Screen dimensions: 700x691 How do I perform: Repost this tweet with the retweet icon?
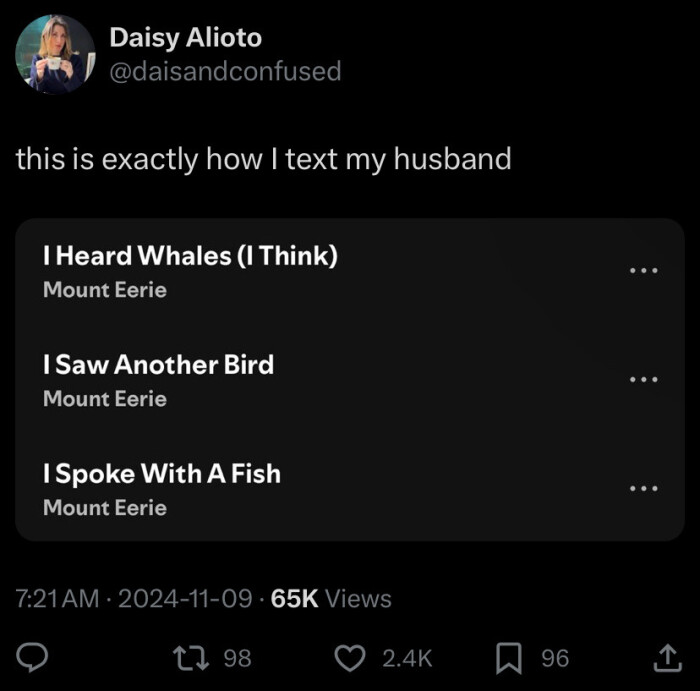click(x=187, y=657)
